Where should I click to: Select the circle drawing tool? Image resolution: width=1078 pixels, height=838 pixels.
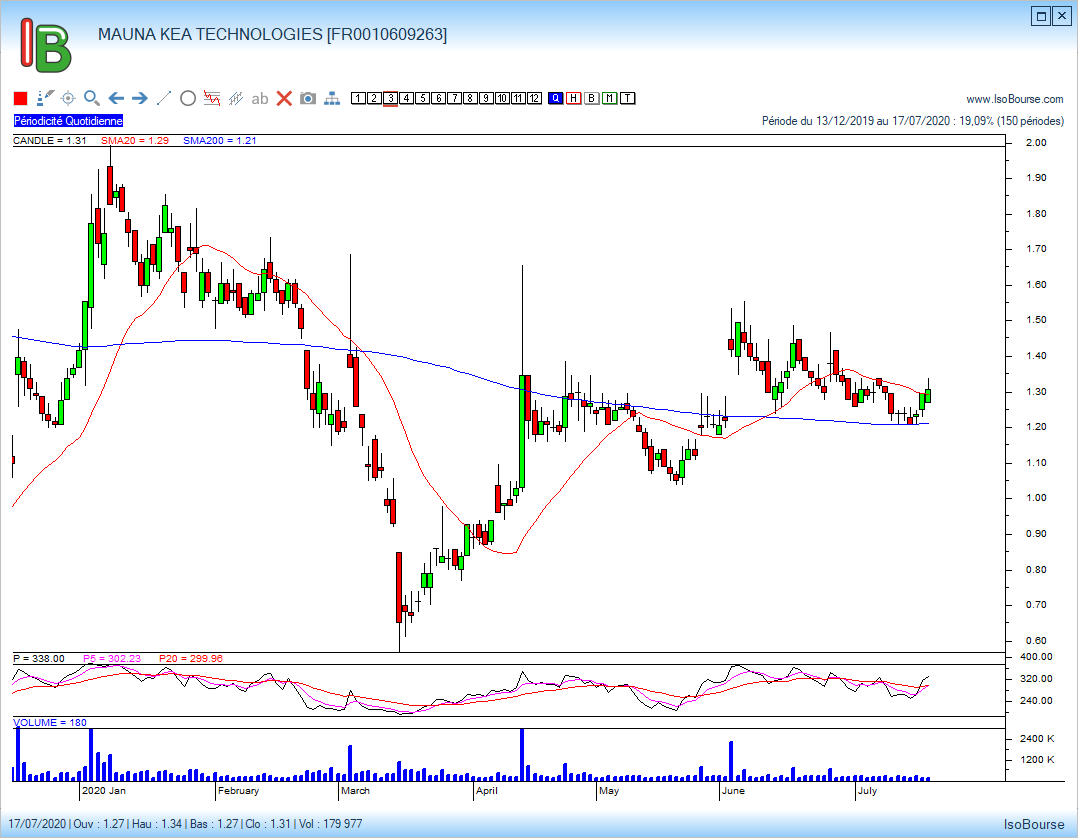tap(188, 98)
